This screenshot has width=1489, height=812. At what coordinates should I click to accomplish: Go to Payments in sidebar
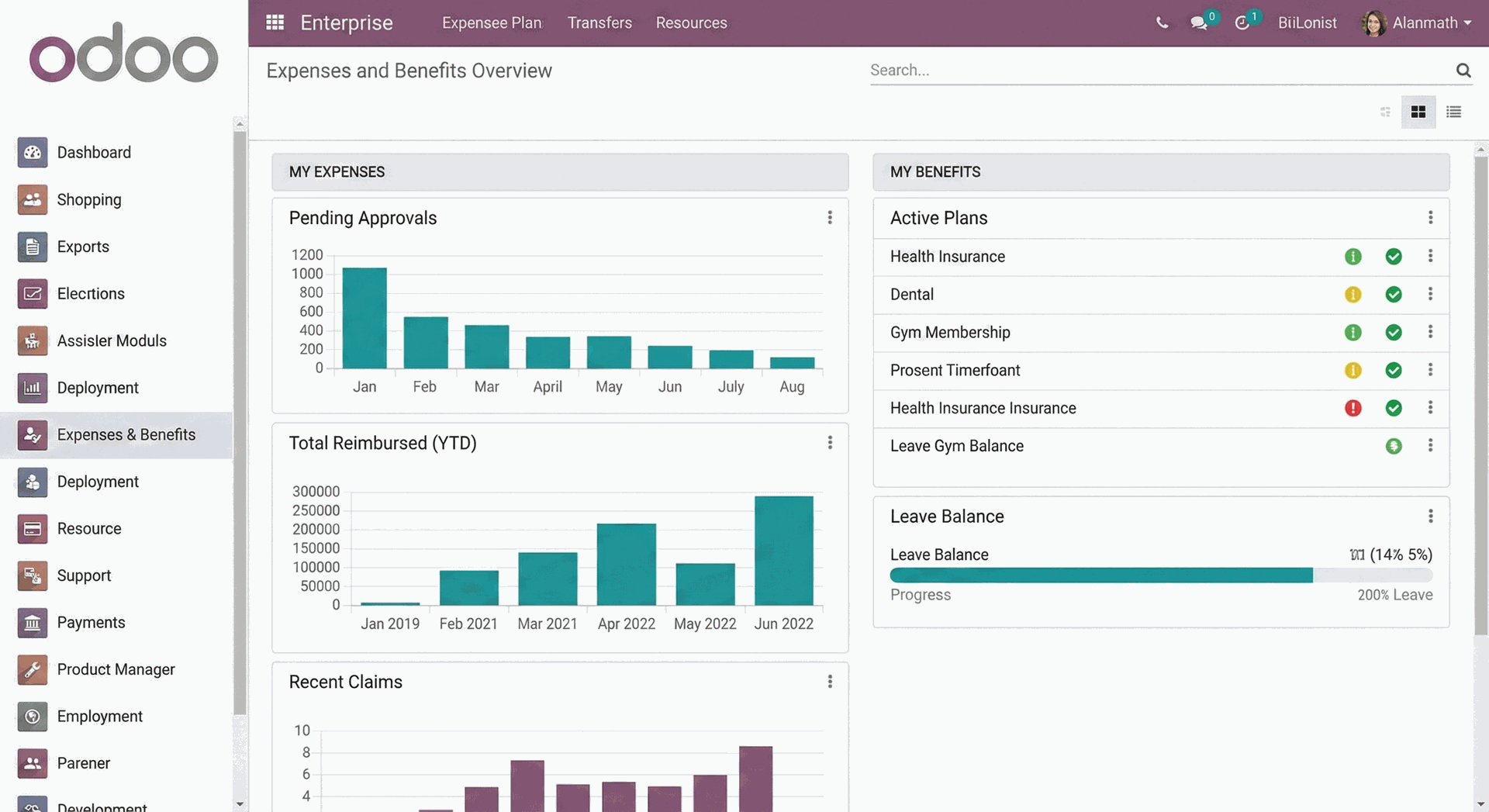(91, 623)
